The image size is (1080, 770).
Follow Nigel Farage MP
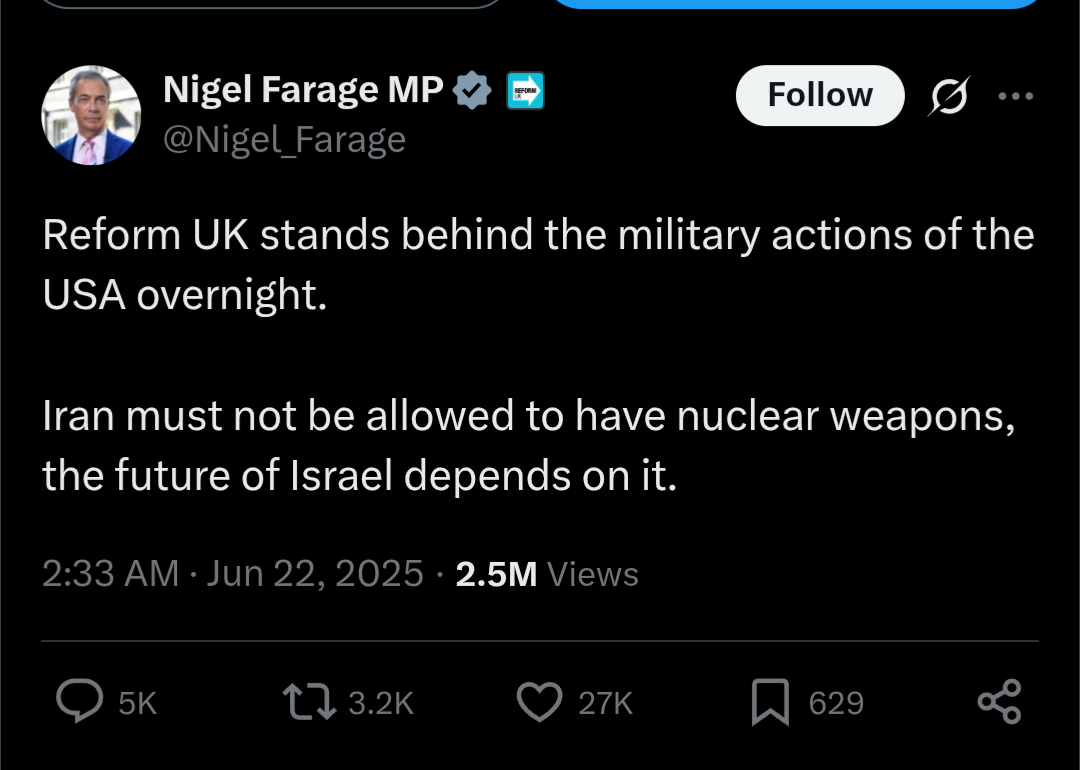point(820,95)
